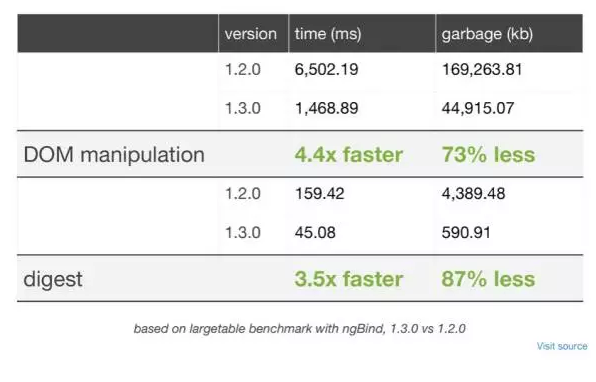596x382 pixels.
Task: Select the 87% less result text
Action: pyautogui.click(x=488, y=279)
